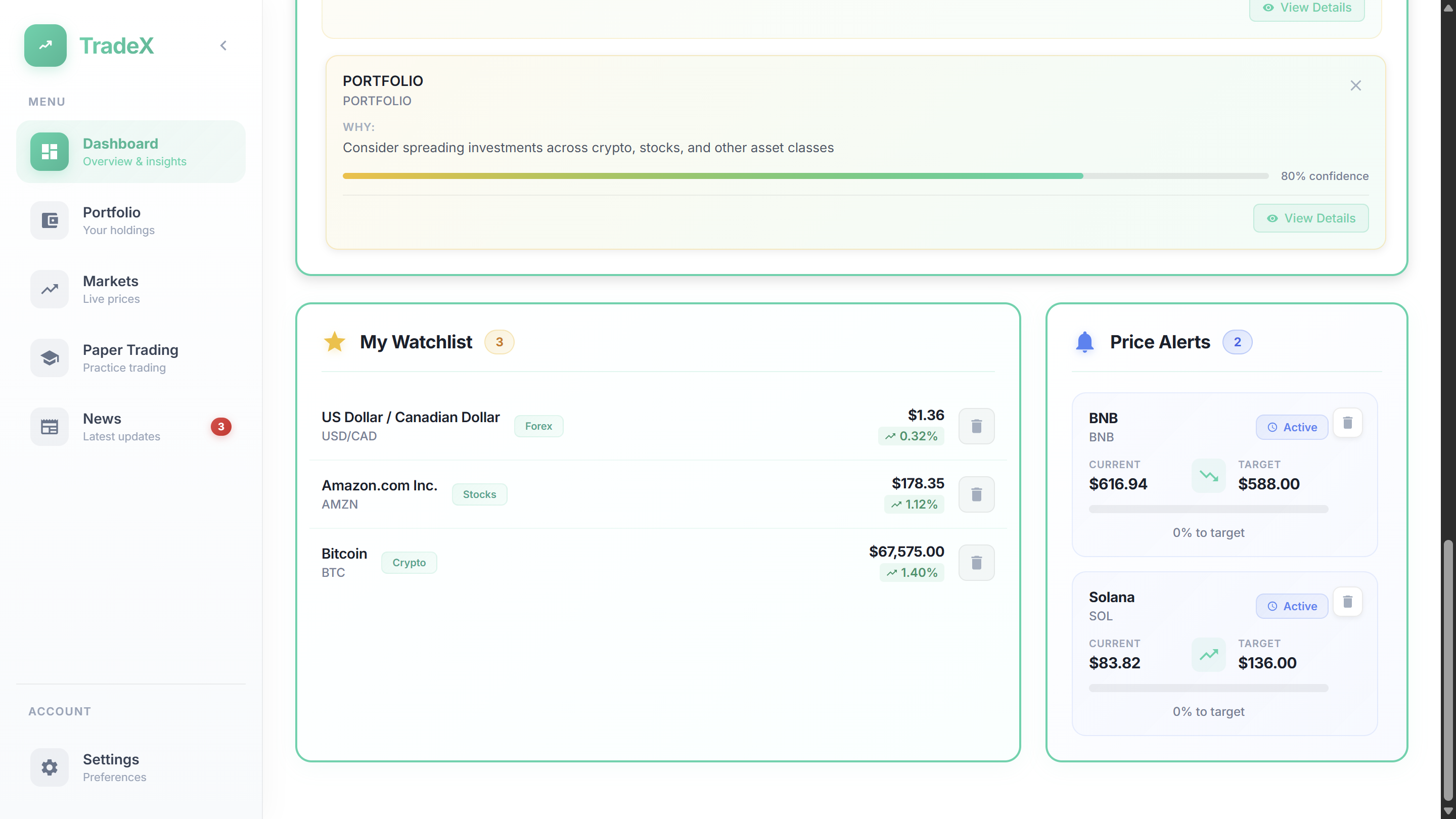The width and height of the screenshot is (1456, 819).
Task: Click the page vertical scrollbar thumb
Action: point(1447,670)
